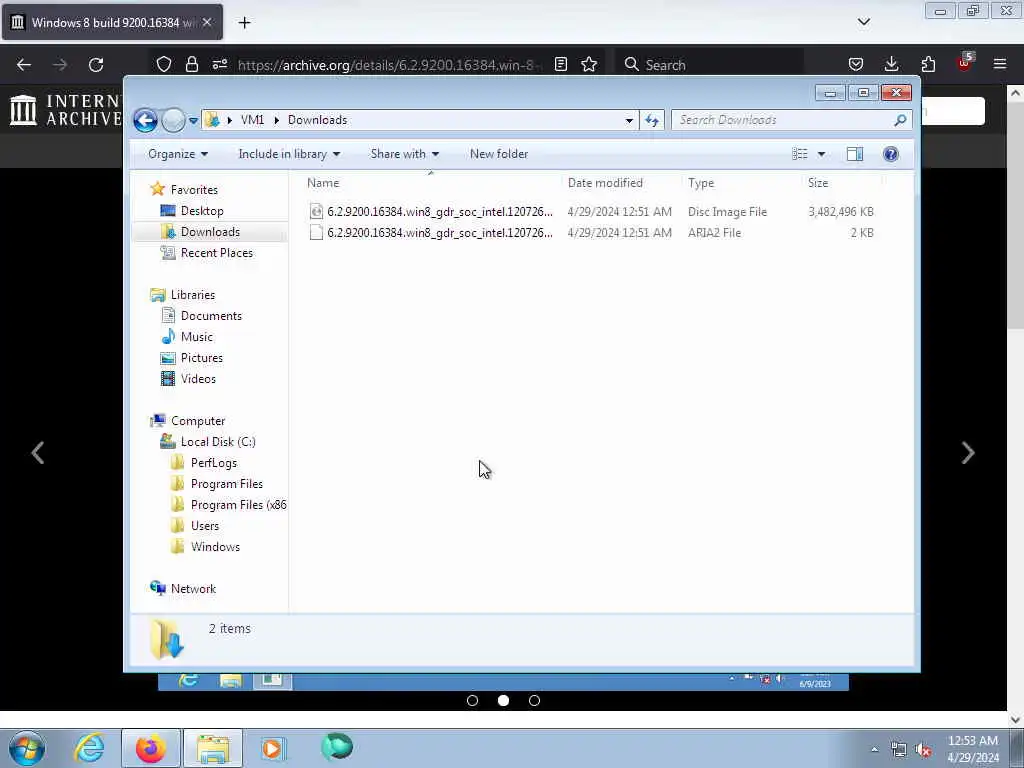Screen dimensions: 1024x768
Task: Open the Share with menu
Action: tap(404, 154)
